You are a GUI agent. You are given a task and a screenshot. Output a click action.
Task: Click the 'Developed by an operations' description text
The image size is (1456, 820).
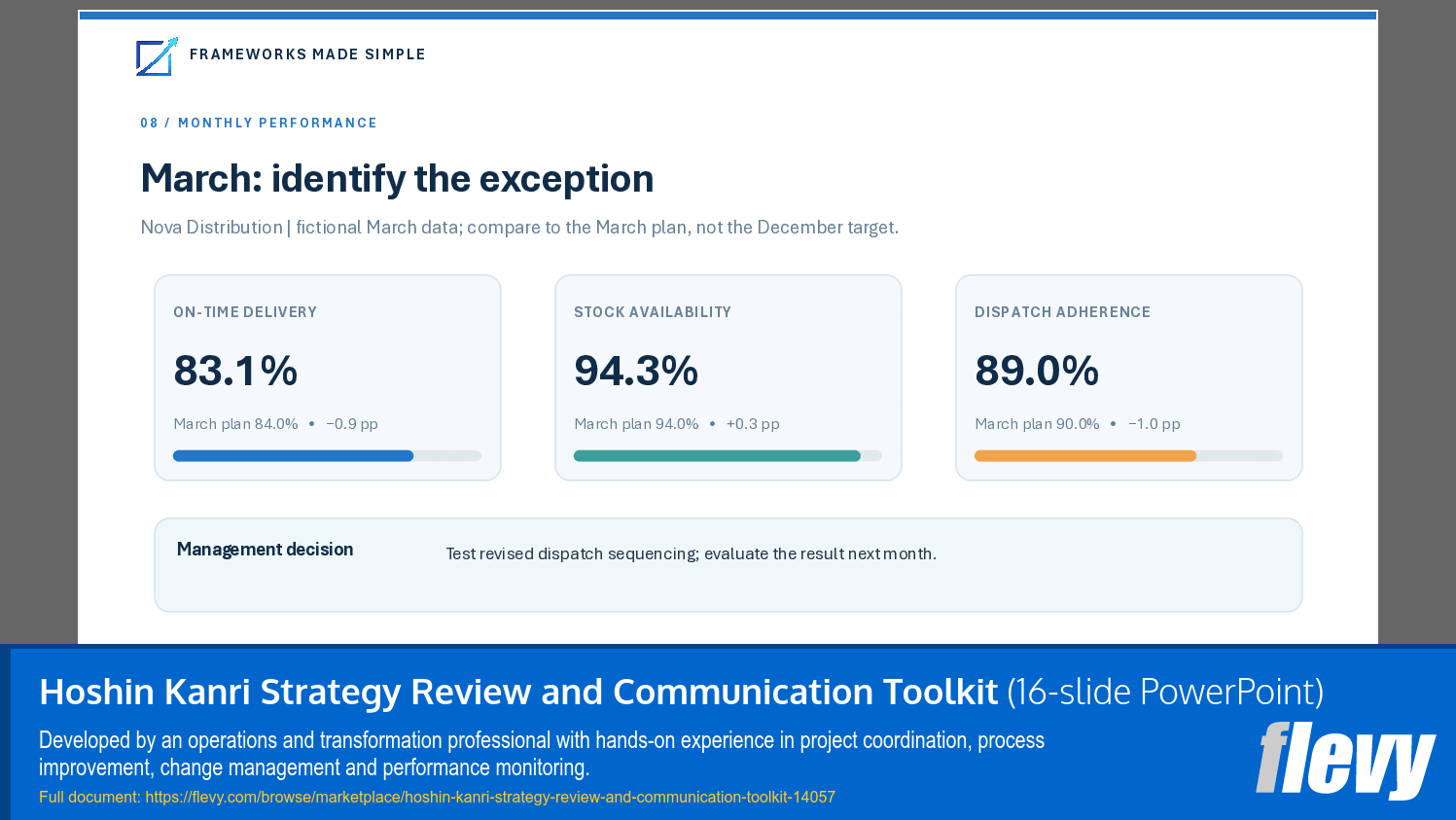click(x=542, y=754)
